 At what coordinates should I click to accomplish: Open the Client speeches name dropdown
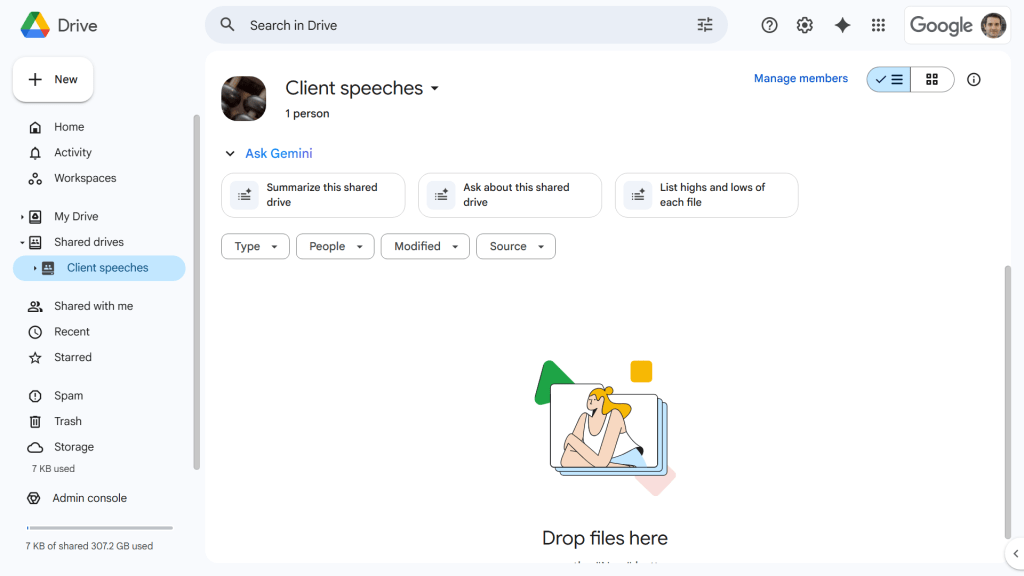[434, 88]
